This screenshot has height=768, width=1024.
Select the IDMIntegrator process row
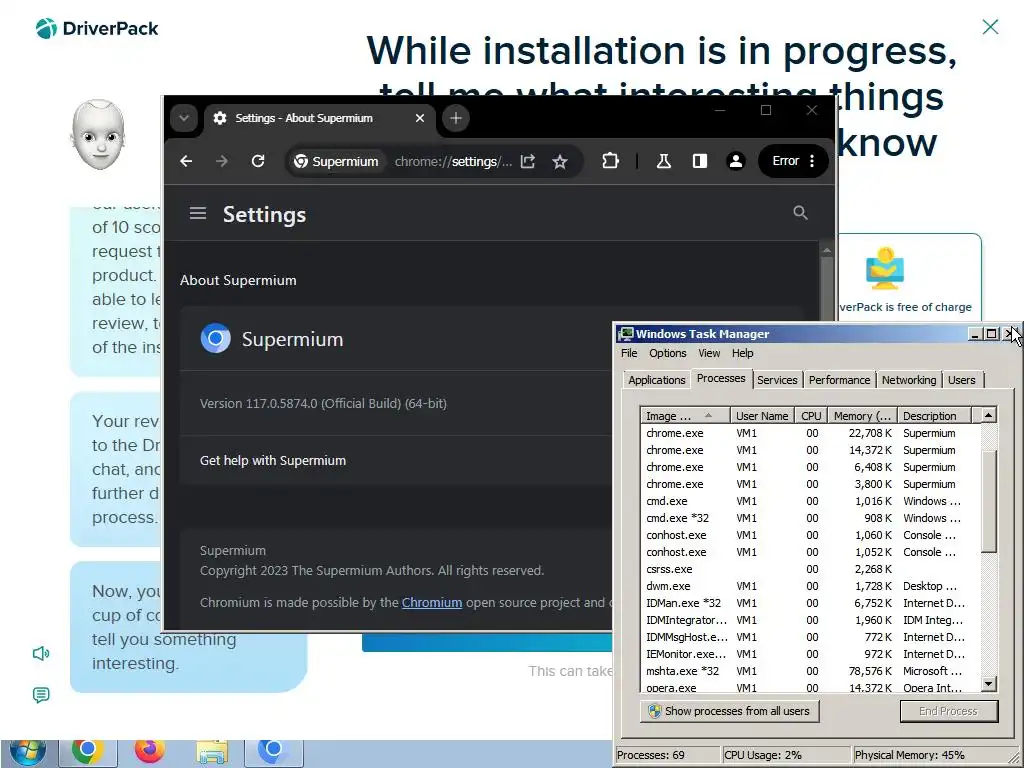pyautogui.click(x=810, y=620)
